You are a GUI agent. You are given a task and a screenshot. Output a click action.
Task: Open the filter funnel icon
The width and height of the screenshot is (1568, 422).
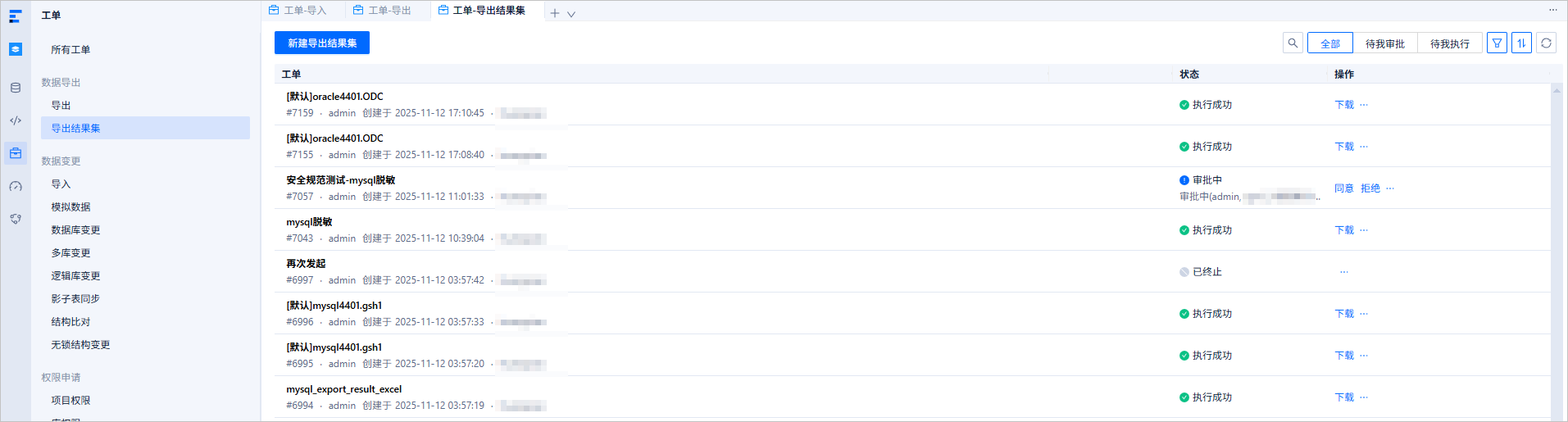click(1497, 43)
